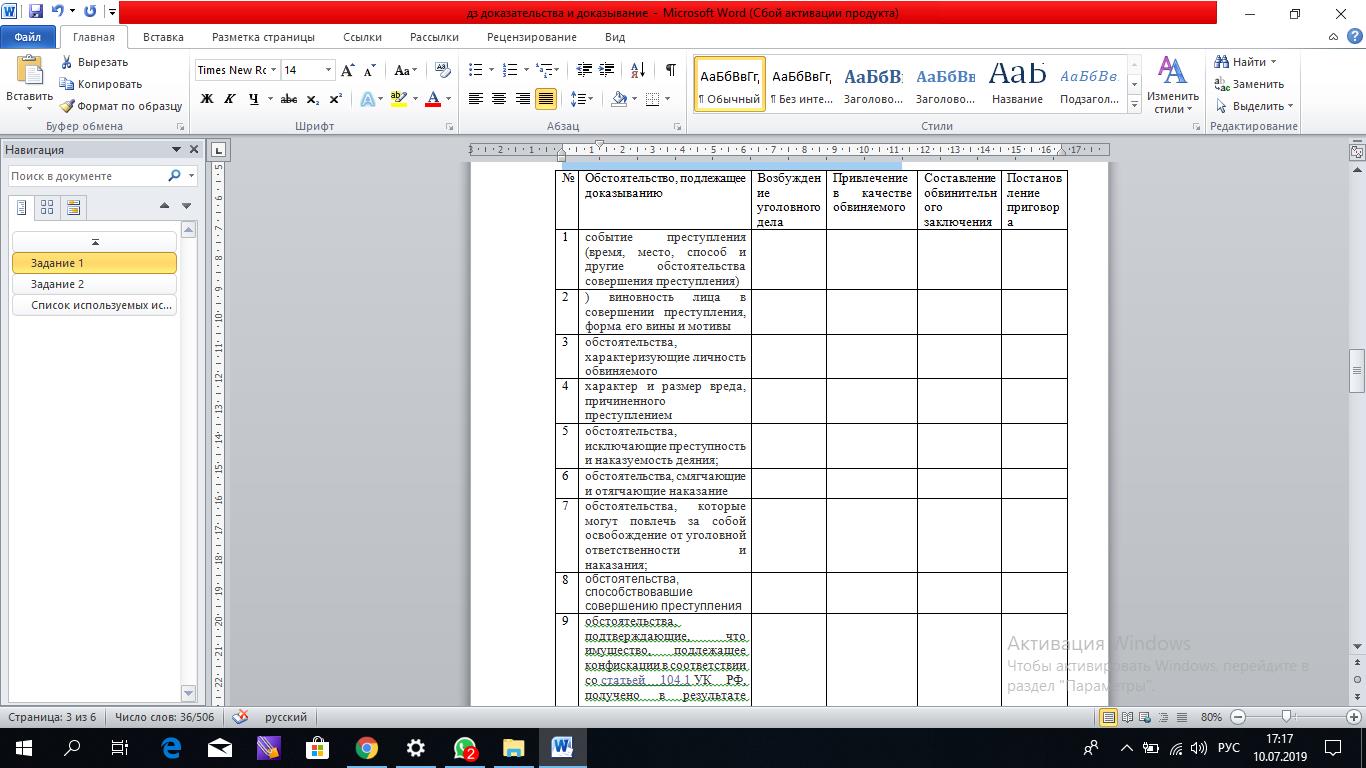1366x768 pixels.
Task: Align text to the left
Action: click(x=475, y=99)
